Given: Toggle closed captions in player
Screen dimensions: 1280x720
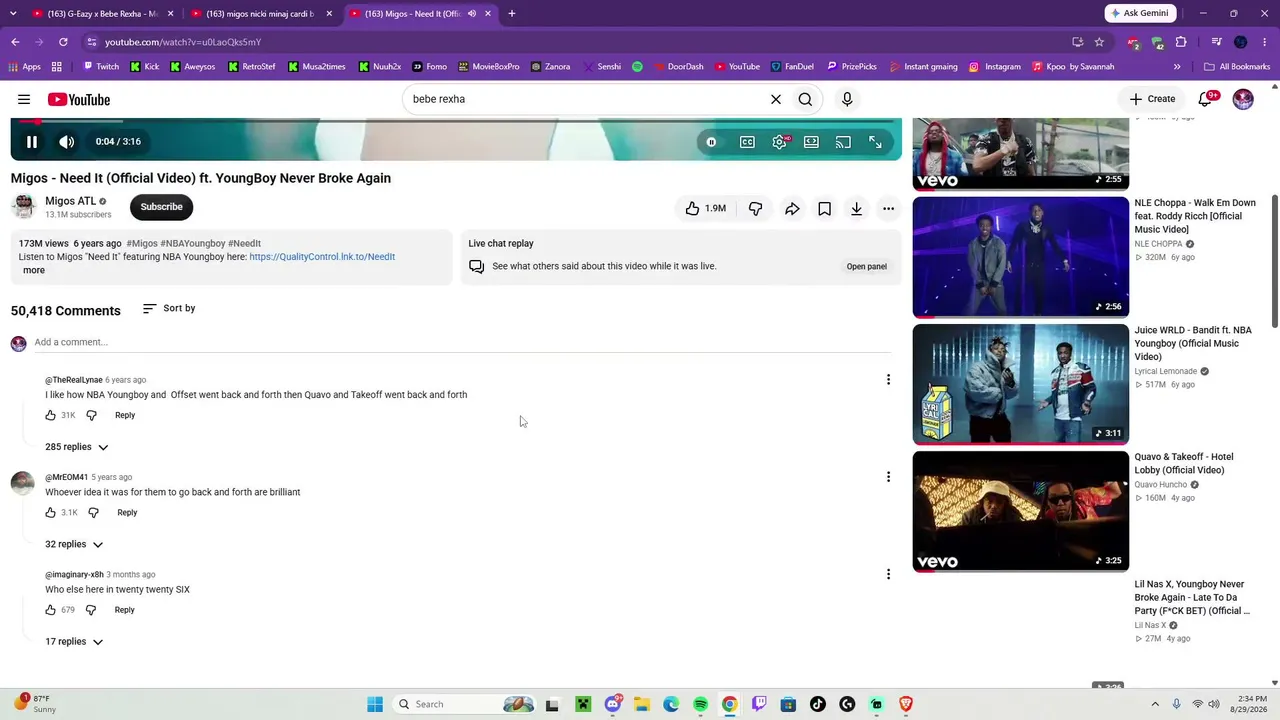Looking at the screenshot, I should click(747, 142).
